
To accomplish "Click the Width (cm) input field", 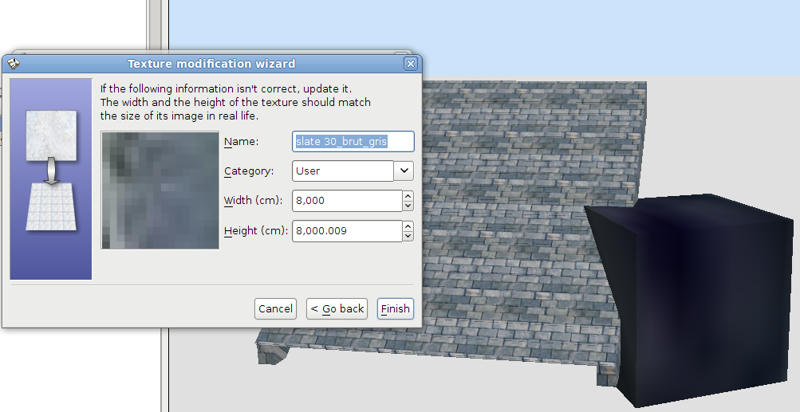I will click(x=347, y=201).
